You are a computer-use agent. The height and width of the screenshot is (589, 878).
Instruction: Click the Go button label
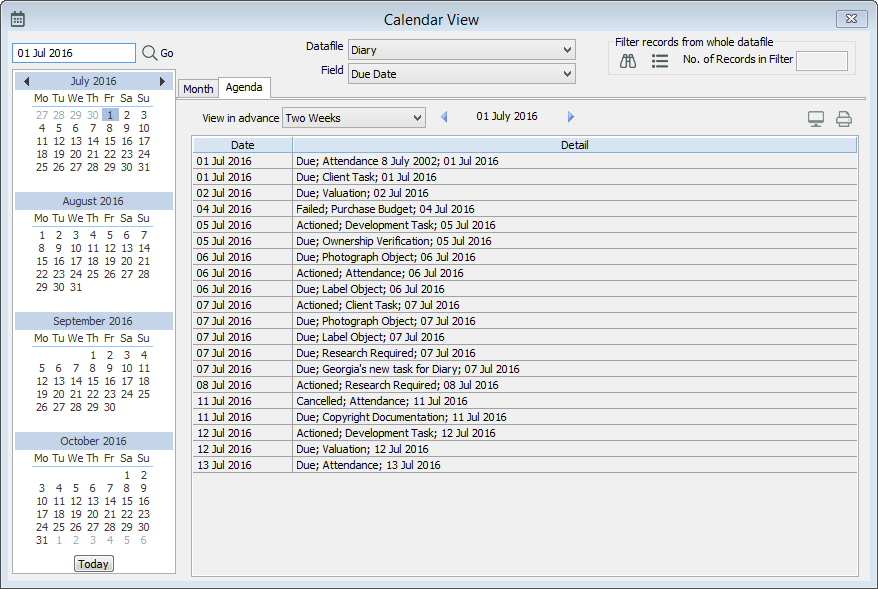pos(167,53)
